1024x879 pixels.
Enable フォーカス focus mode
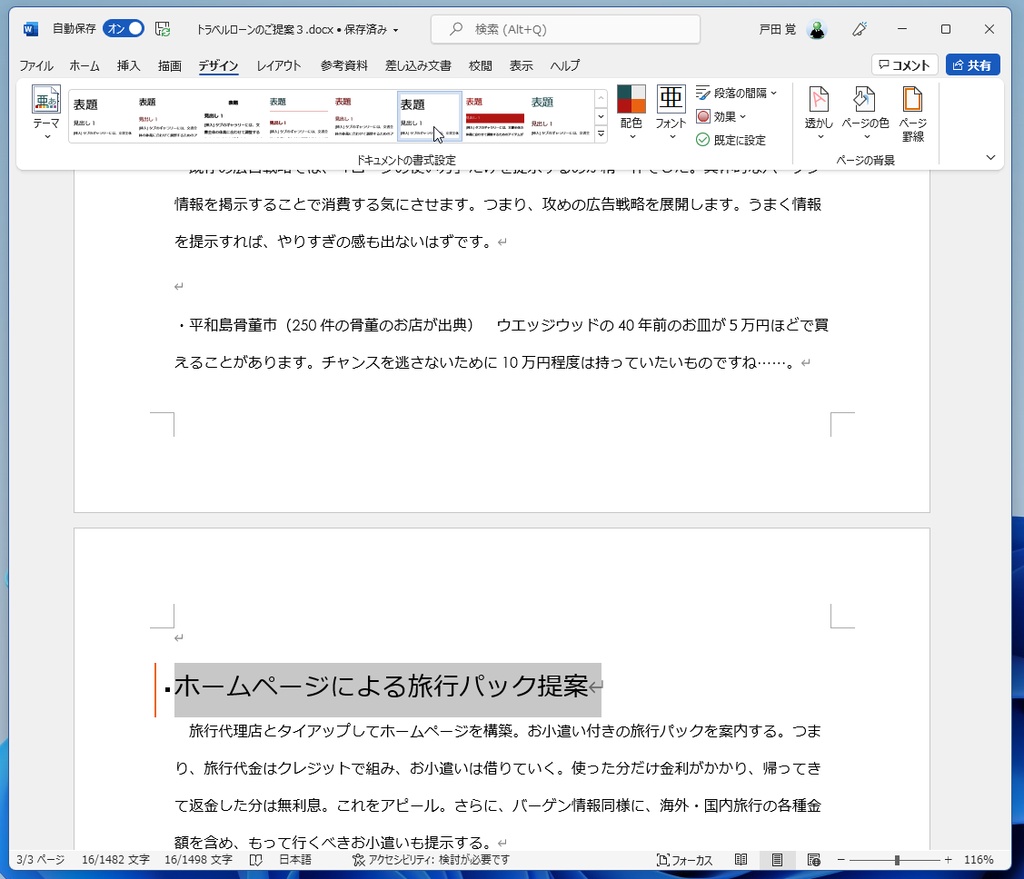684,860
